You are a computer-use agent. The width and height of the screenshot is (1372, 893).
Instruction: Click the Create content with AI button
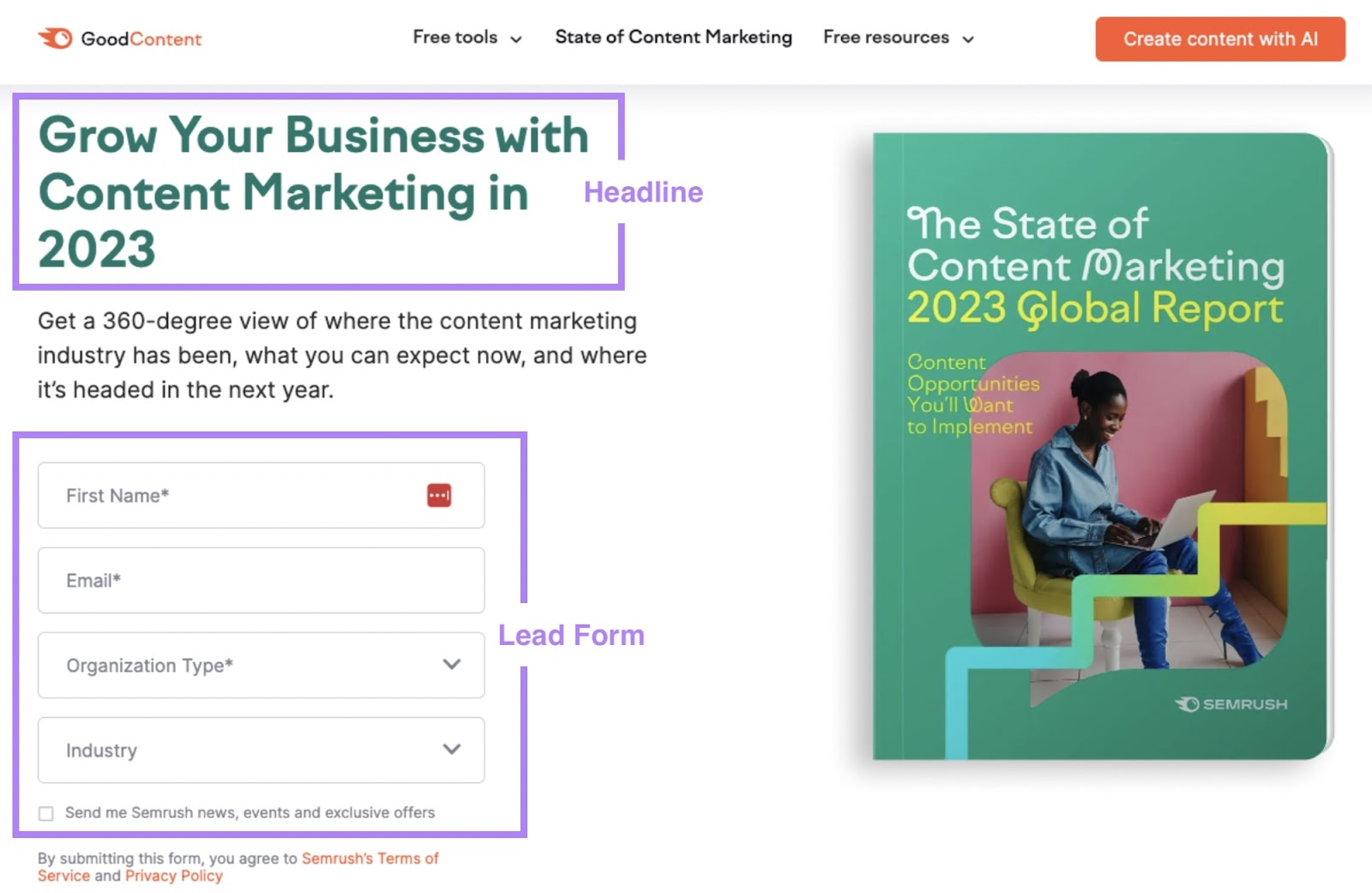(x=1219, y=39)
